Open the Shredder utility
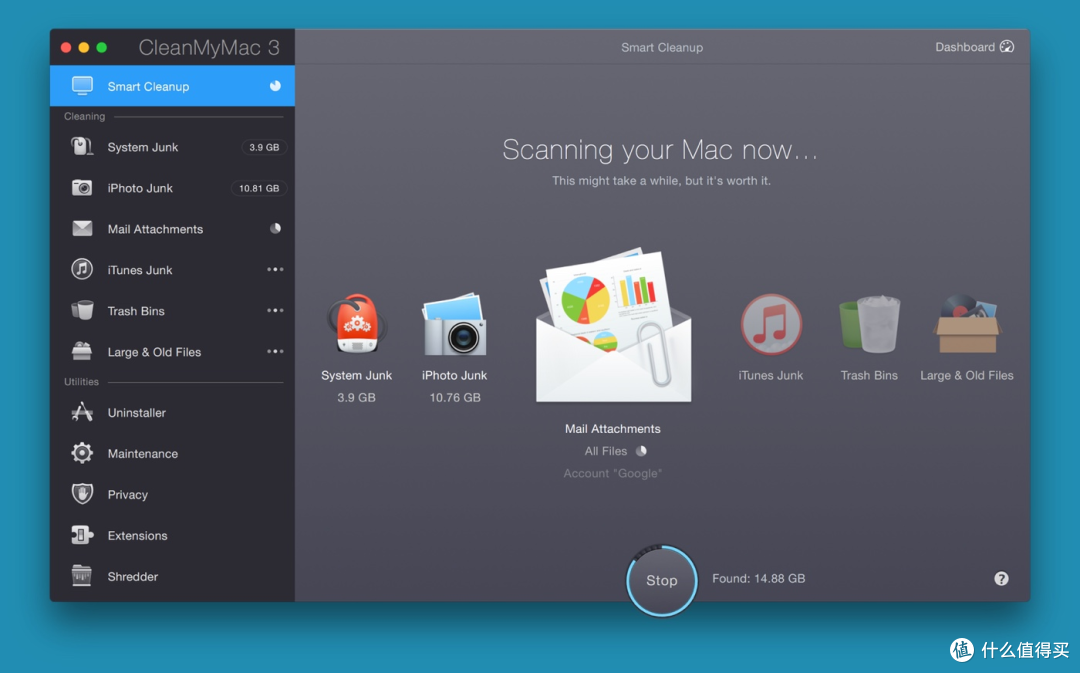Image resolution: width=1080 pixels, height=673 pixels. click(172, 577)
